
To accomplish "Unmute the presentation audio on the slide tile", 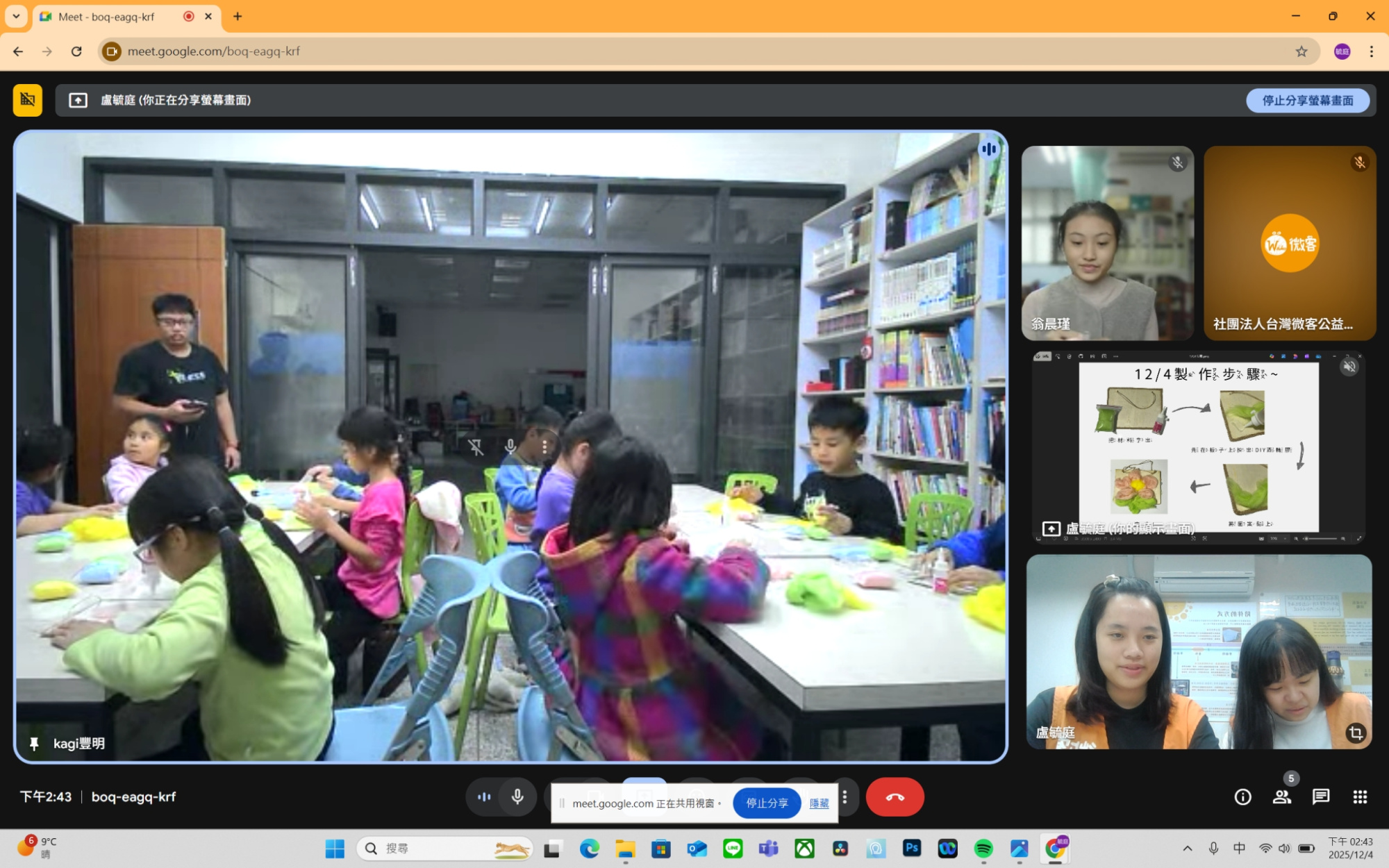I will (x=1349, y=367).
